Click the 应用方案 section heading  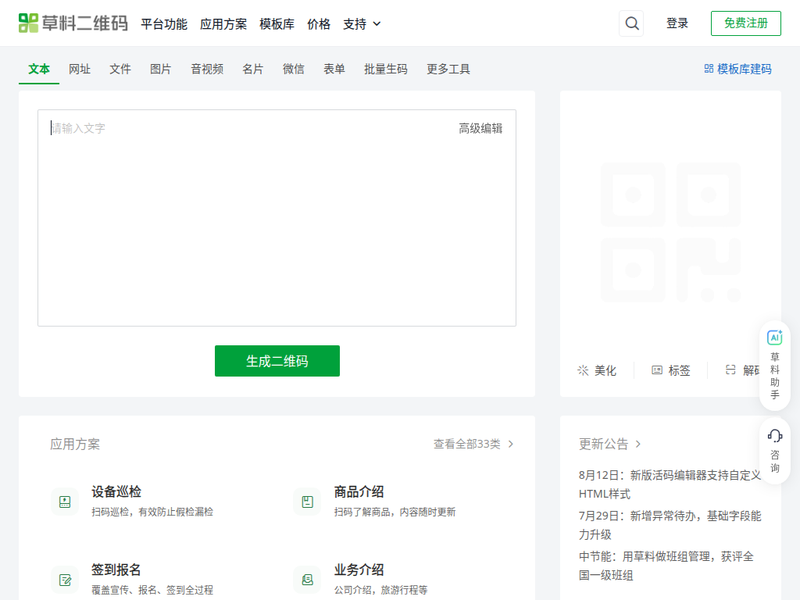click(75, 444)
